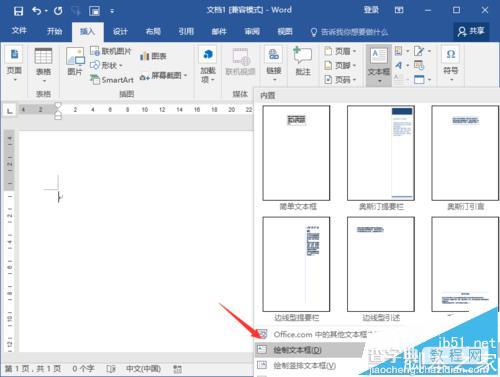Click the word count 0 个字
The height and width of the screenshot is (377, 500).
click(83, 368)
